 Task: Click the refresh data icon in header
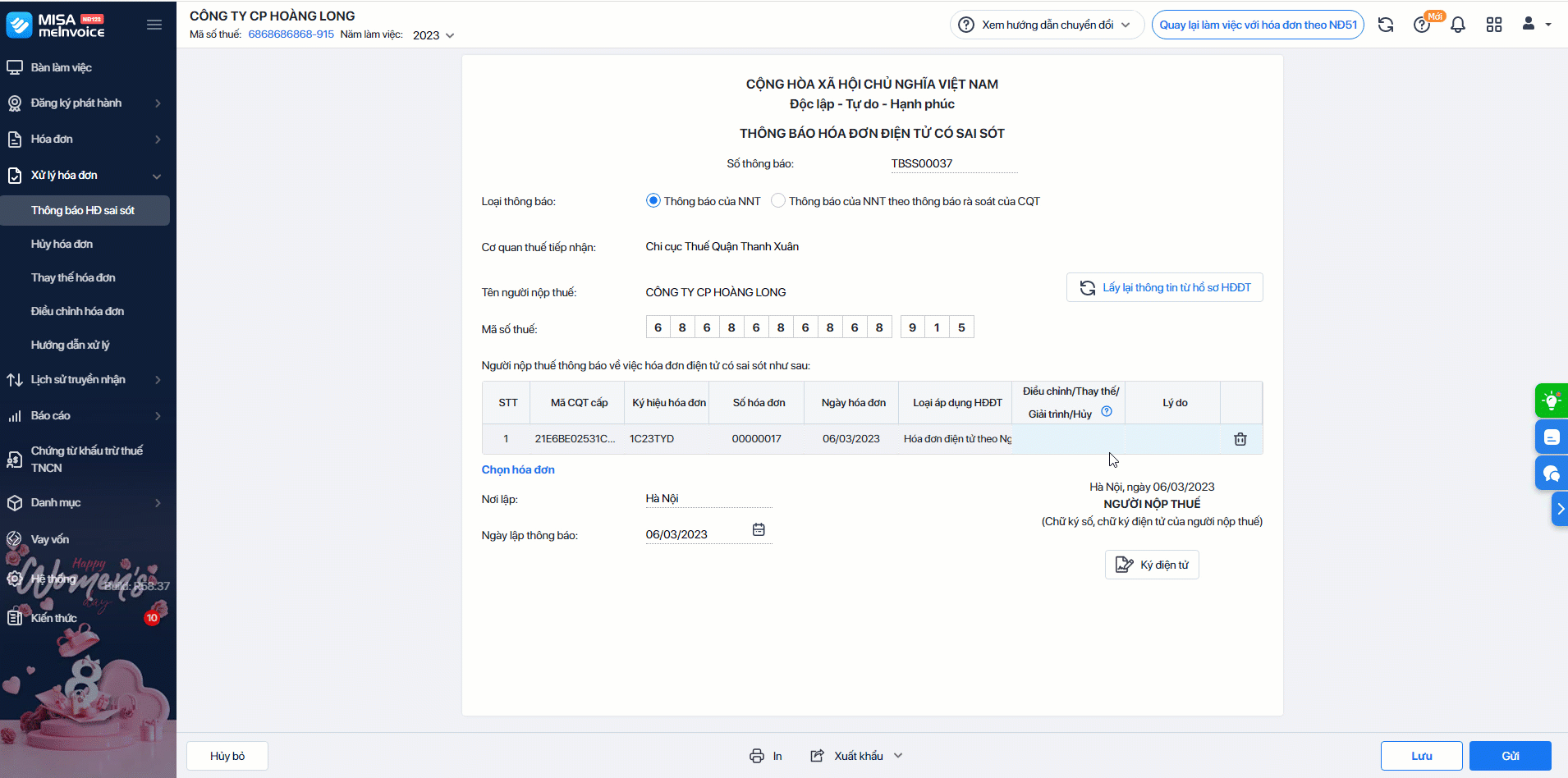point(1386,25)
